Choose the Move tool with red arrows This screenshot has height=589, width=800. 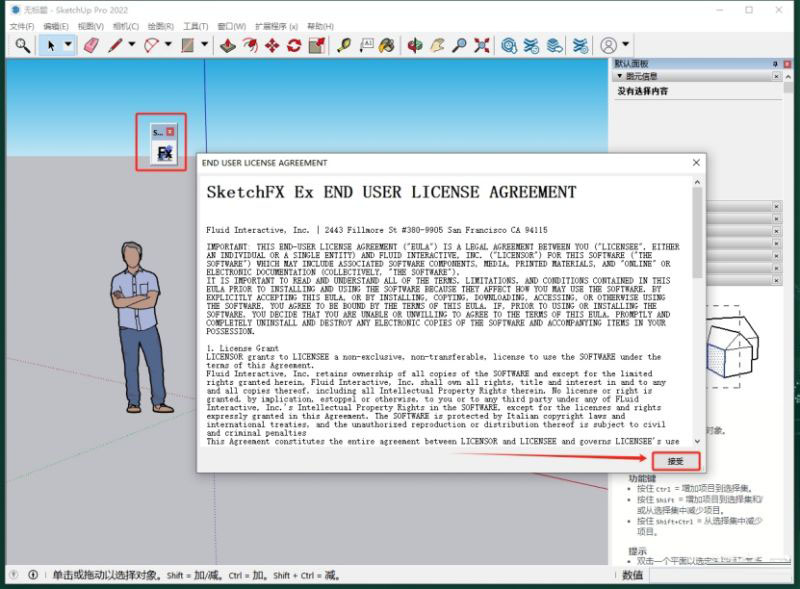(x=272, y=45)
